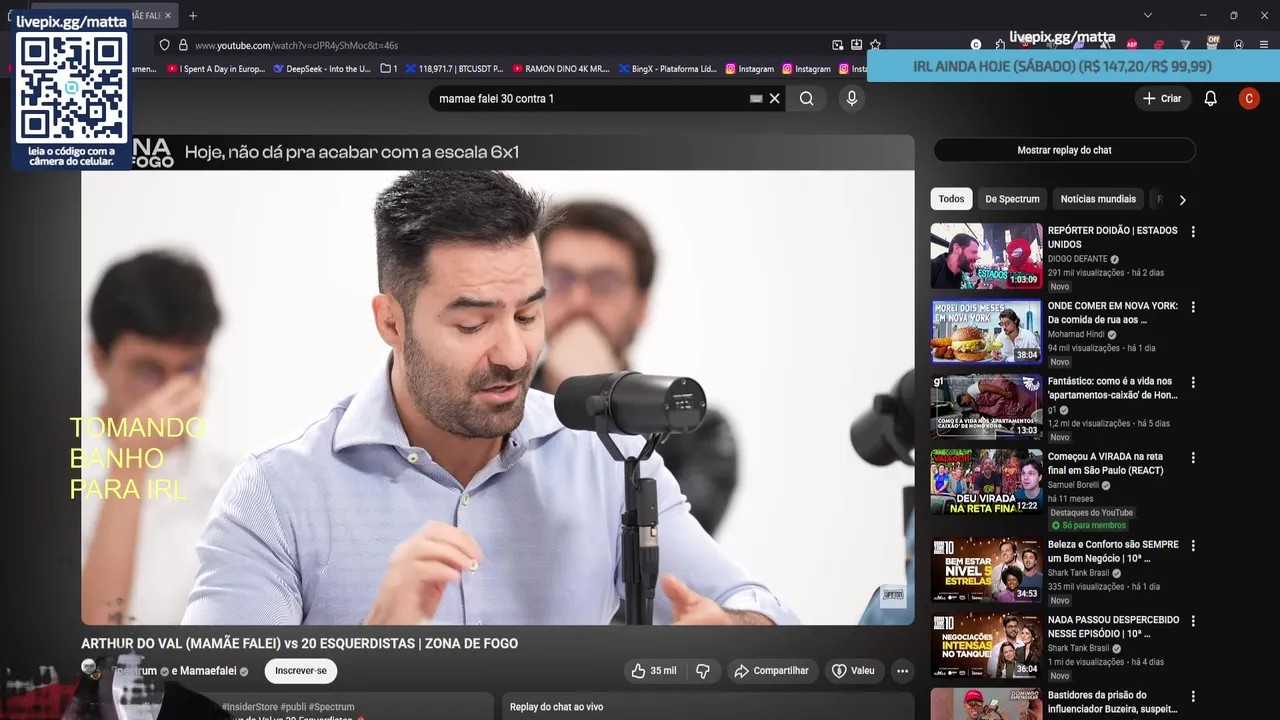Click the Mamaefalei channel name
The height and width of the screenshot is (720, 1280).
[208, 671]
